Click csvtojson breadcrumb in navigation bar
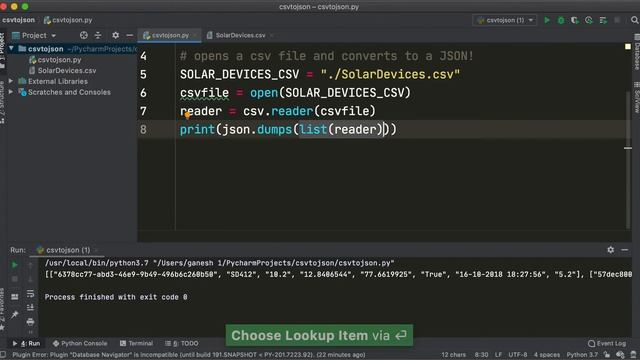 pos(18,20)
